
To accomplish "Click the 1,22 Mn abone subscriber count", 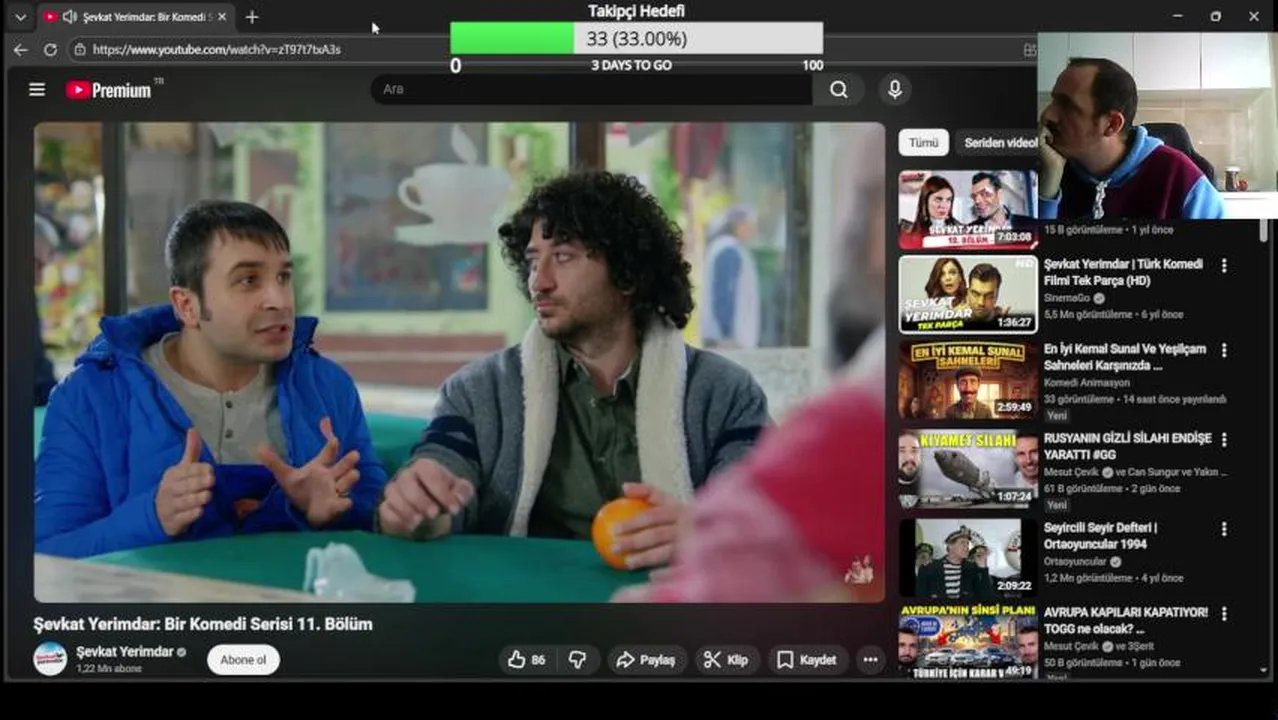I will point(109,669).
